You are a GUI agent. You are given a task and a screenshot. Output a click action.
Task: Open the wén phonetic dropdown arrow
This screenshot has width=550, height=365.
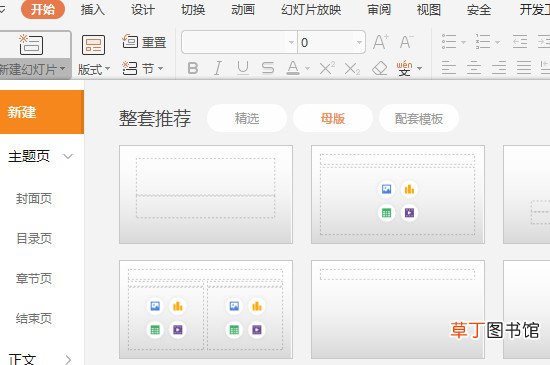(x=420, y=68)
